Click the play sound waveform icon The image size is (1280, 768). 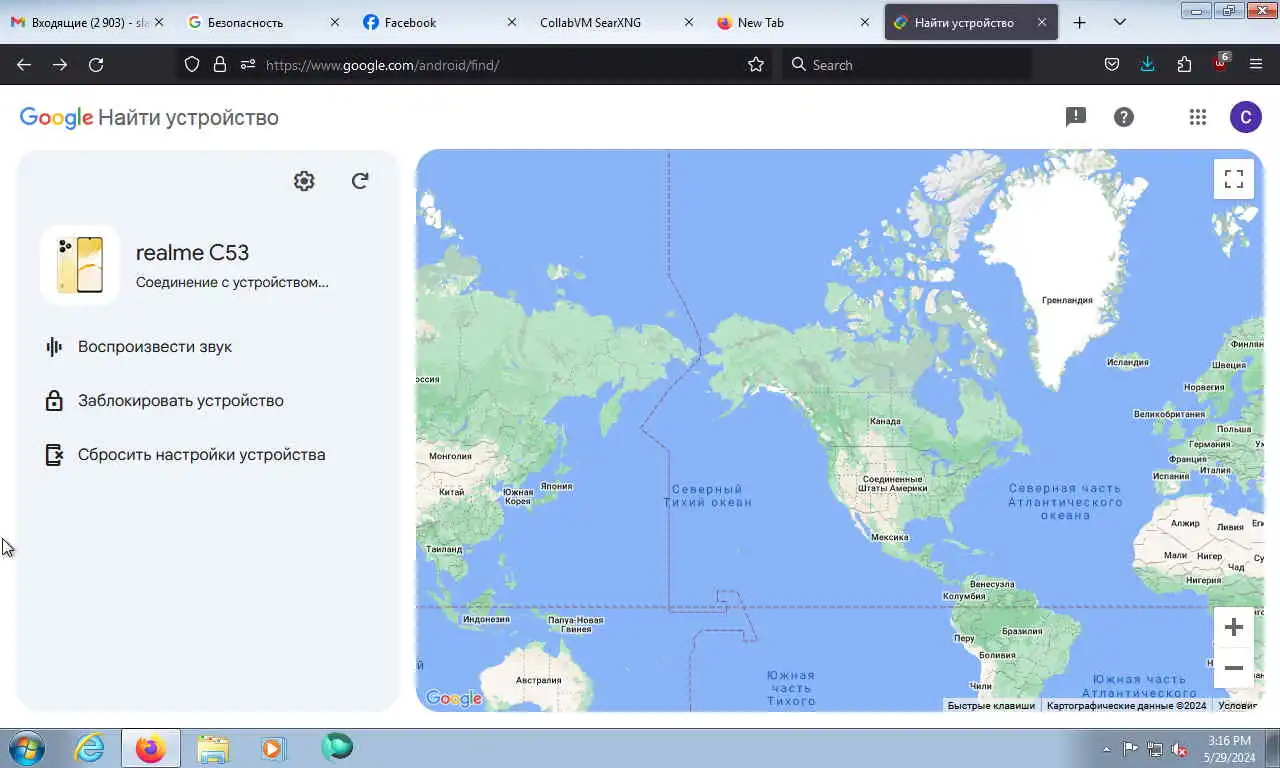[54, 347]
